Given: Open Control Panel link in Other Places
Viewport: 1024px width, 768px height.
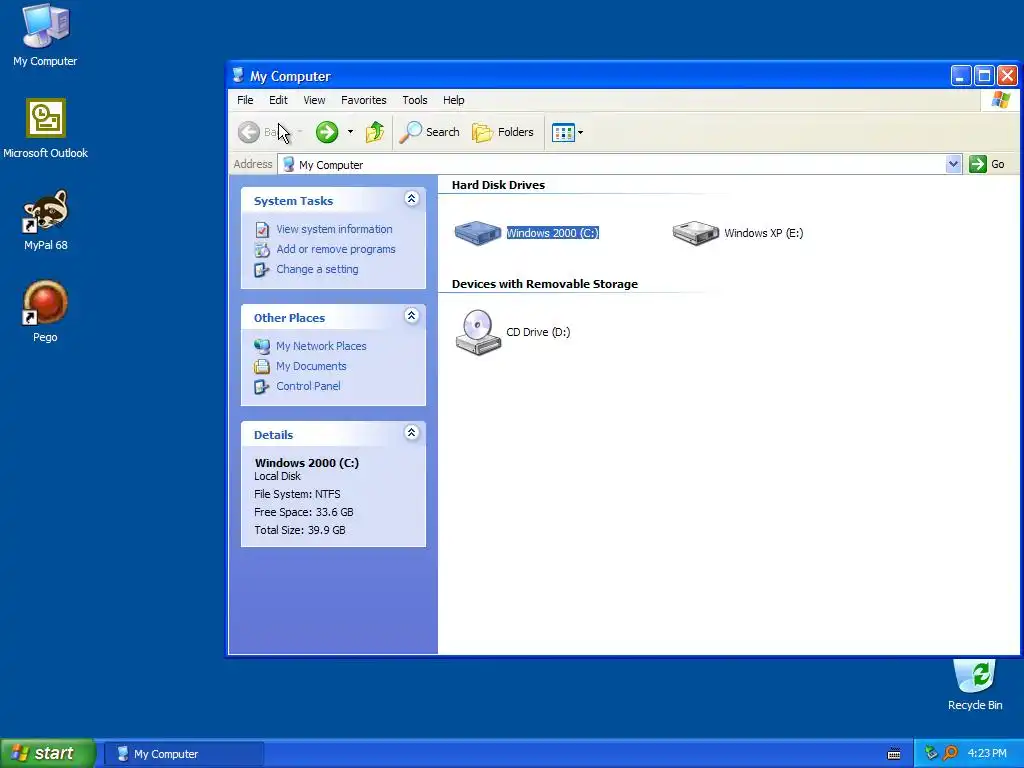Looking at the screenshot, I should click(x=308, y=386).
